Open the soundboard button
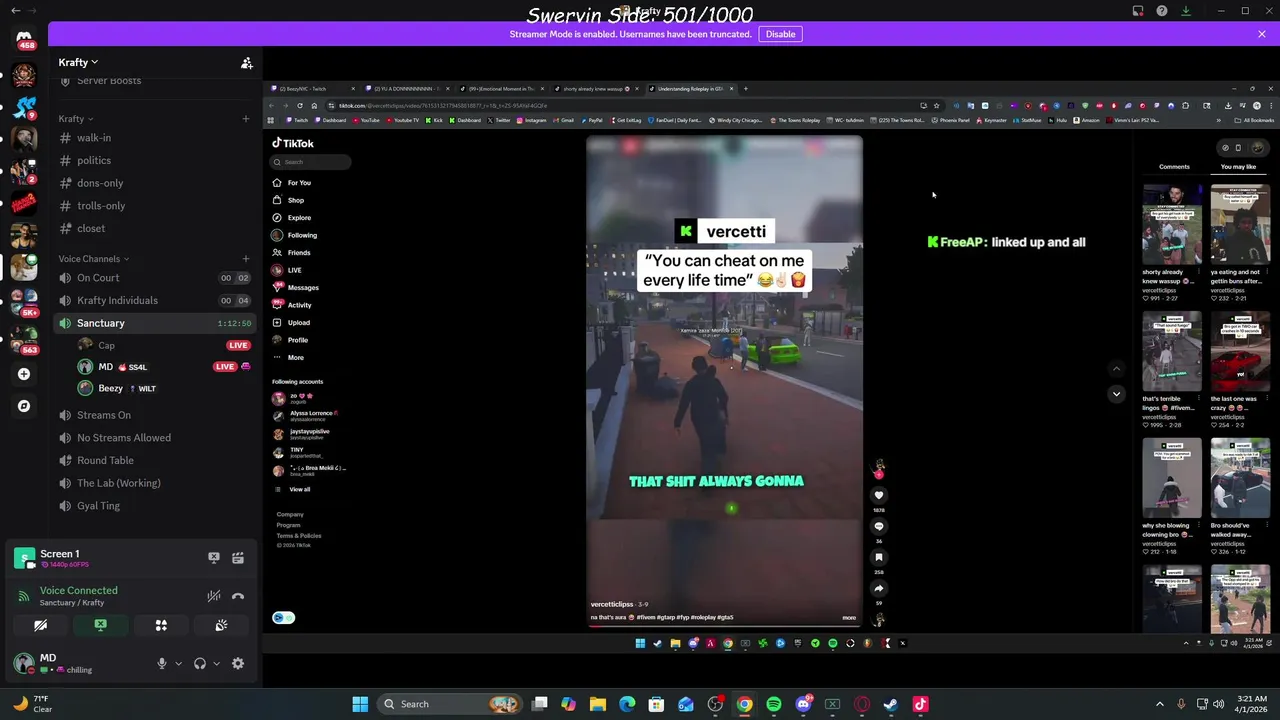Image resolution: width=1280 pixels, height=720 pixels. (221, 625)
